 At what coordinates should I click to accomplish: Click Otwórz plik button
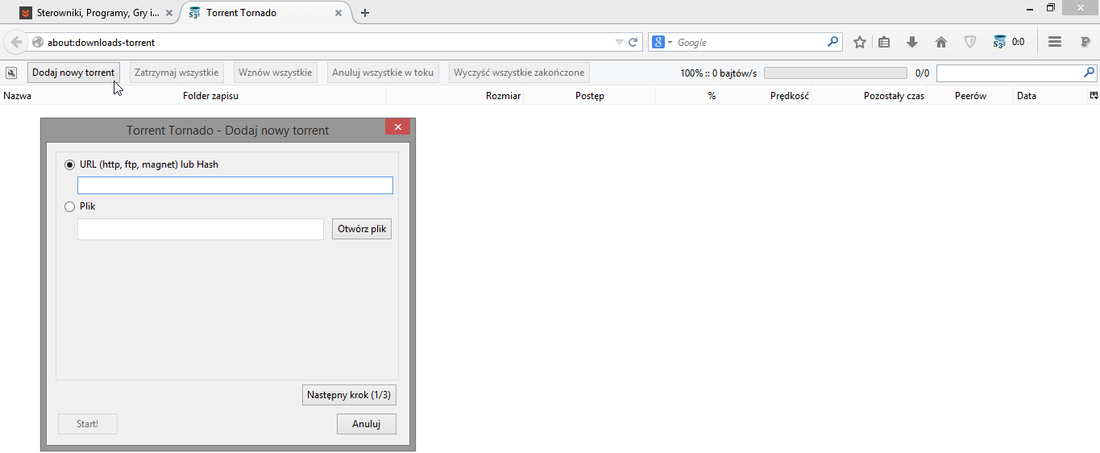point(362,229)
